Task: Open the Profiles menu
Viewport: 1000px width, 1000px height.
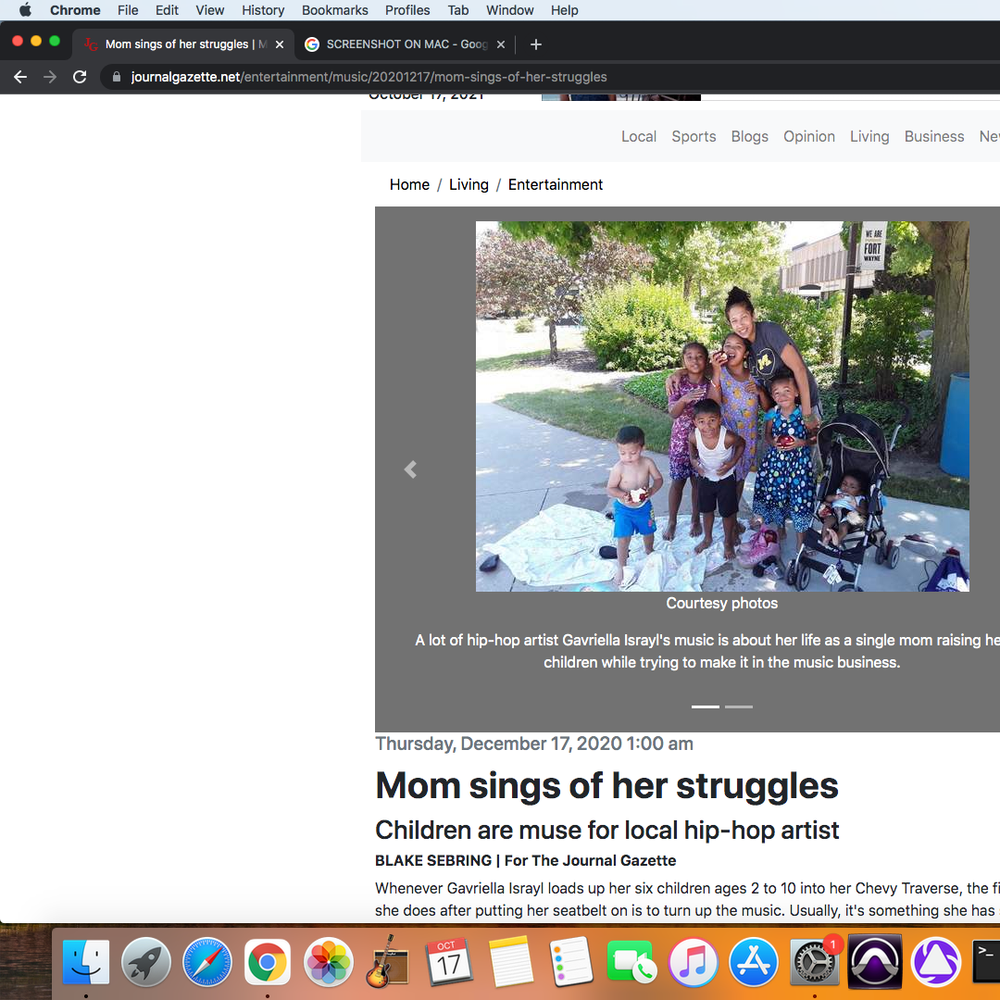Action: (x=408, y=10)
